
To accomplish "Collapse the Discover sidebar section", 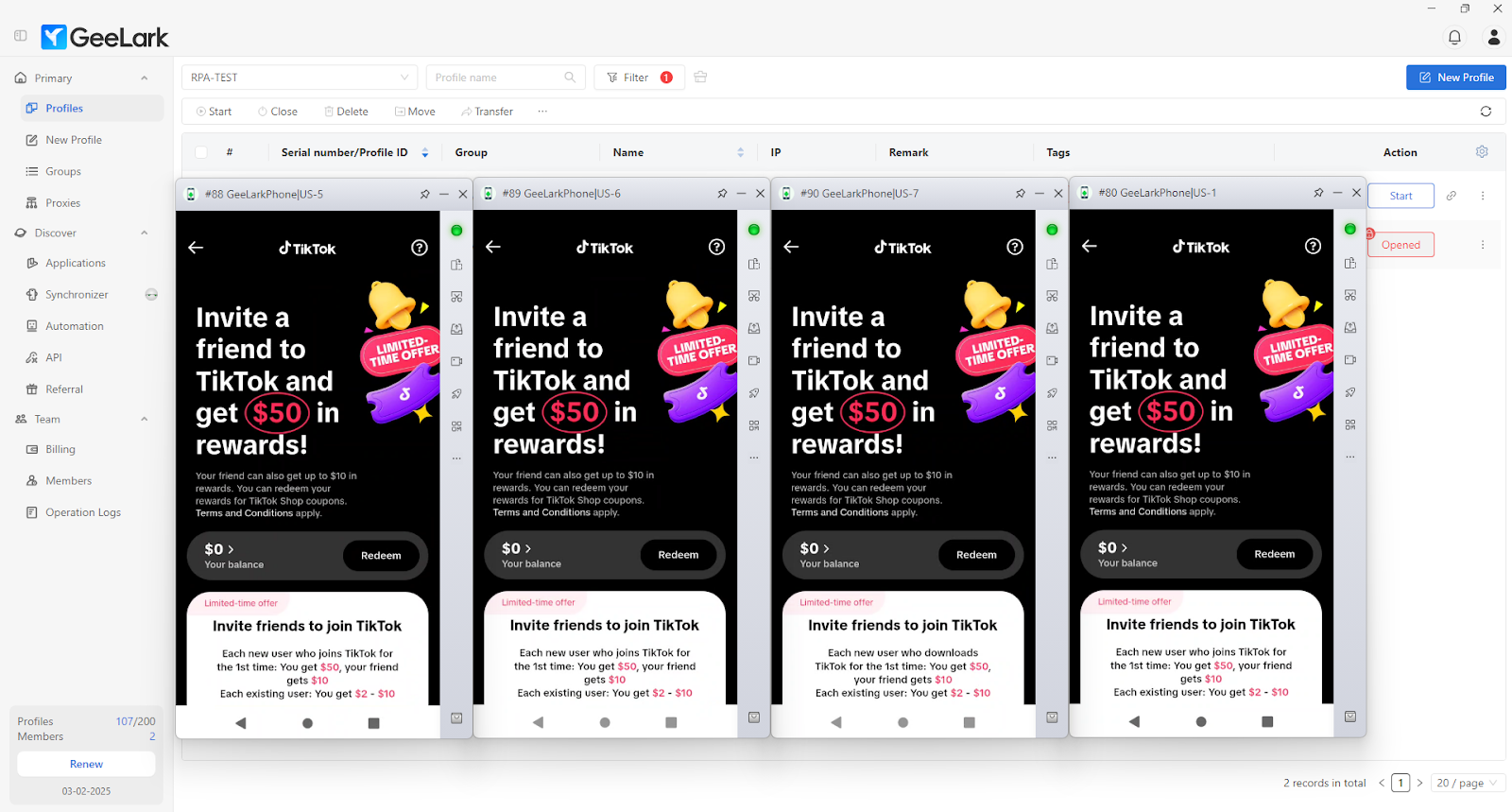I will coord(145,233).
